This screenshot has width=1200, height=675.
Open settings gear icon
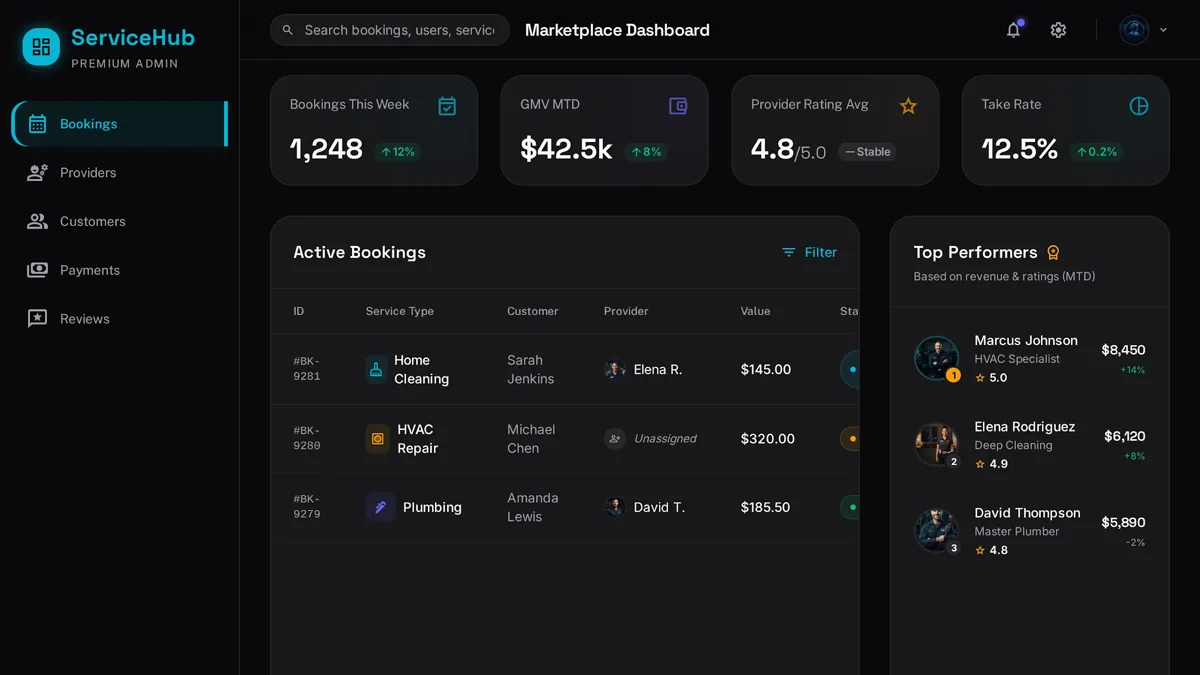tap(1058, 30)
